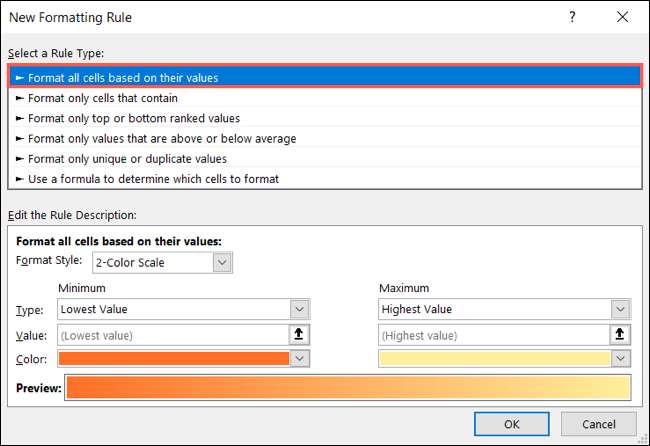
Task: Click the Maximum value range selector icon
Action: (621, 335)
